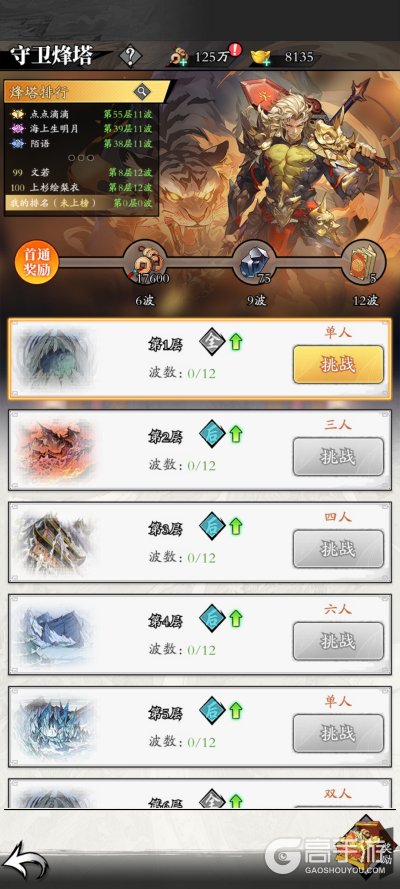
Task: View the 6-wave copper coin reward
Action: 146,264
